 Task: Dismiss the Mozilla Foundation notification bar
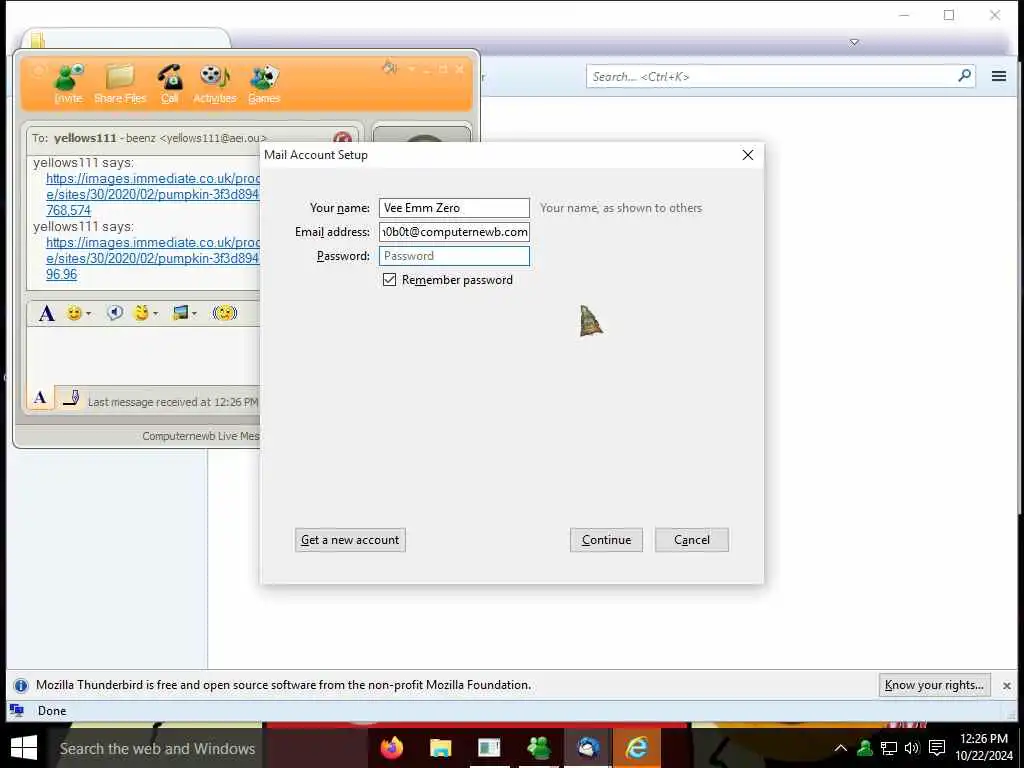(x=1006, y=686)
